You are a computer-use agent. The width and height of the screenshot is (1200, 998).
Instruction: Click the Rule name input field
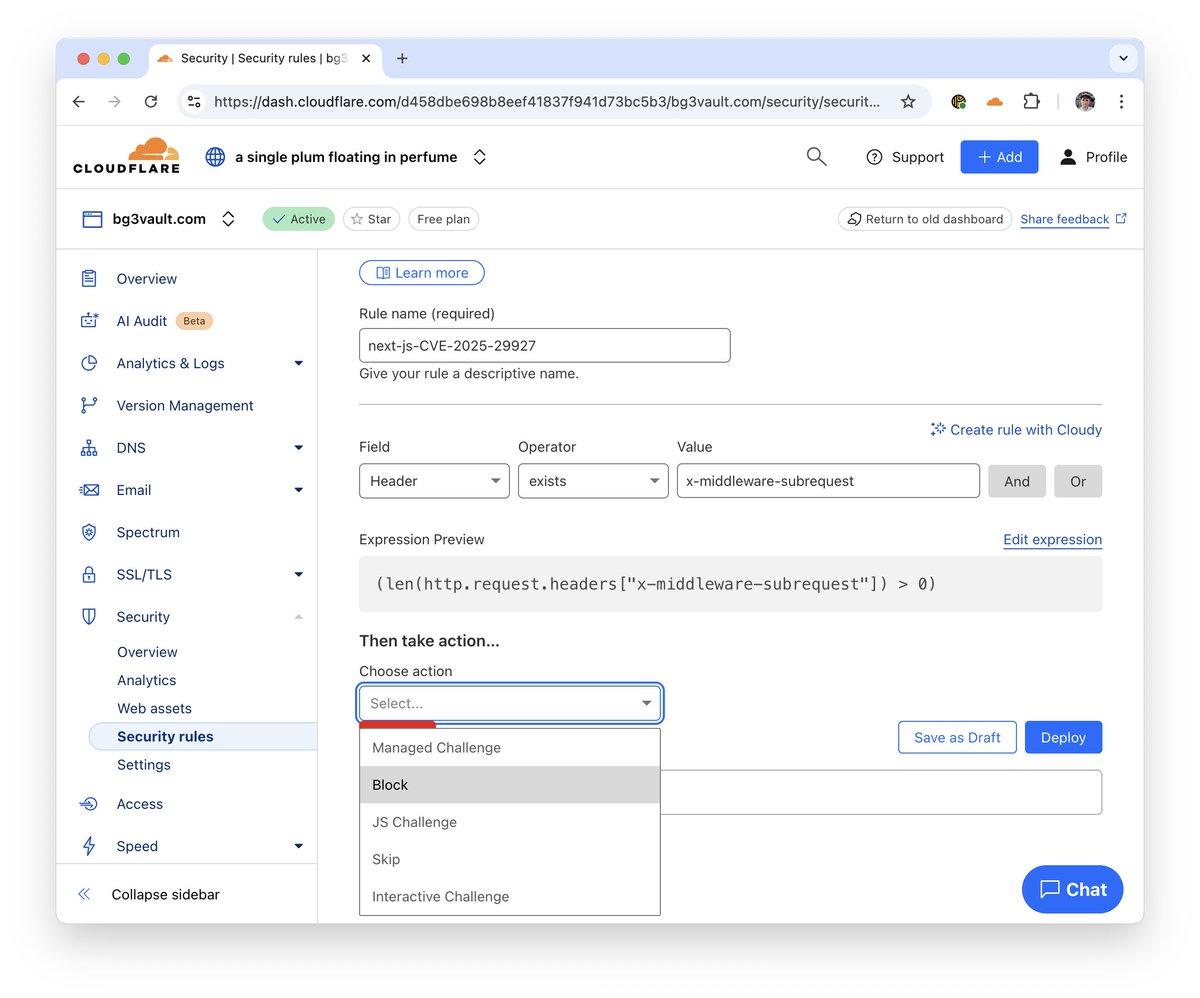(x=545, y=345)
